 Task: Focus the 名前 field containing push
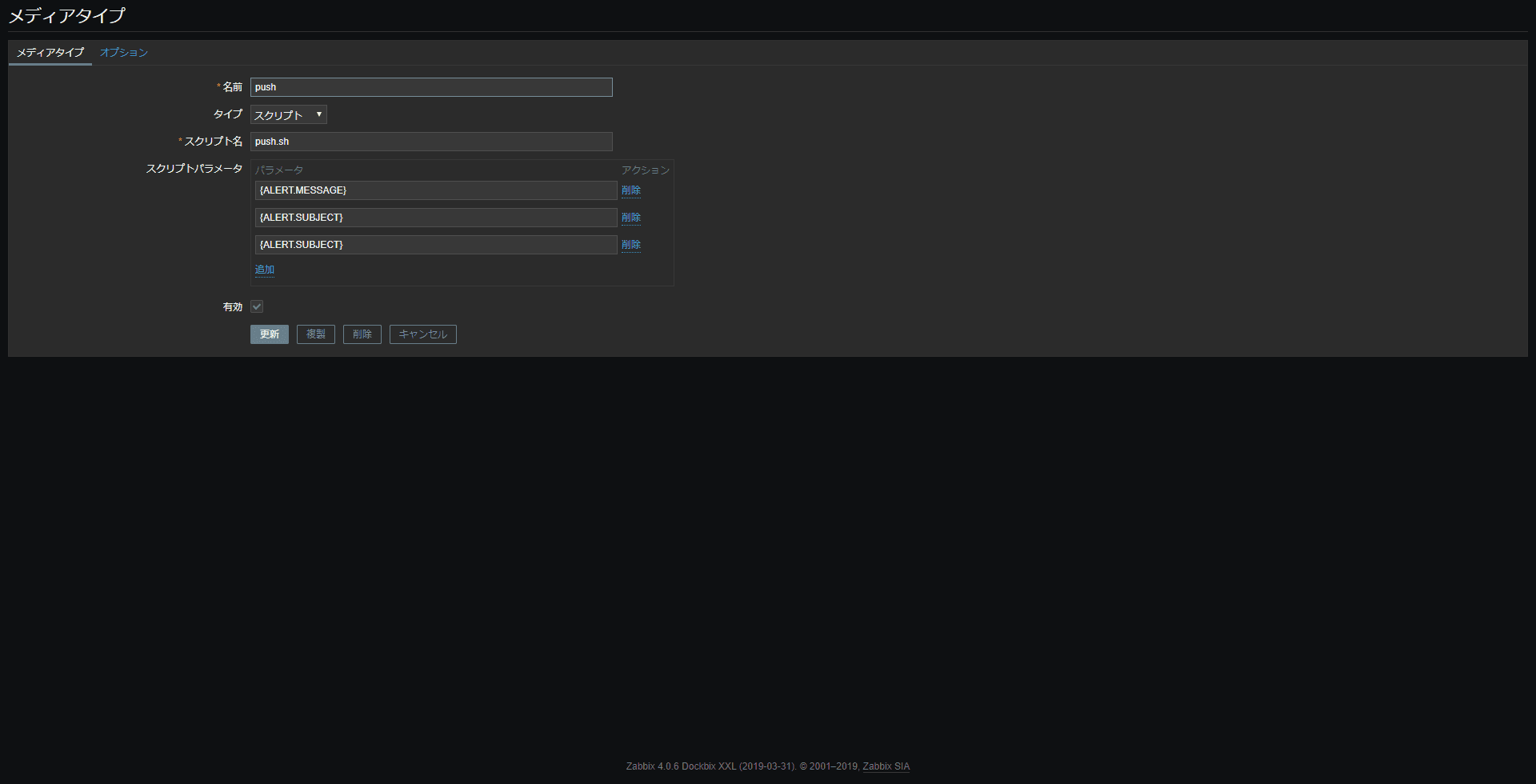[431, 87]
